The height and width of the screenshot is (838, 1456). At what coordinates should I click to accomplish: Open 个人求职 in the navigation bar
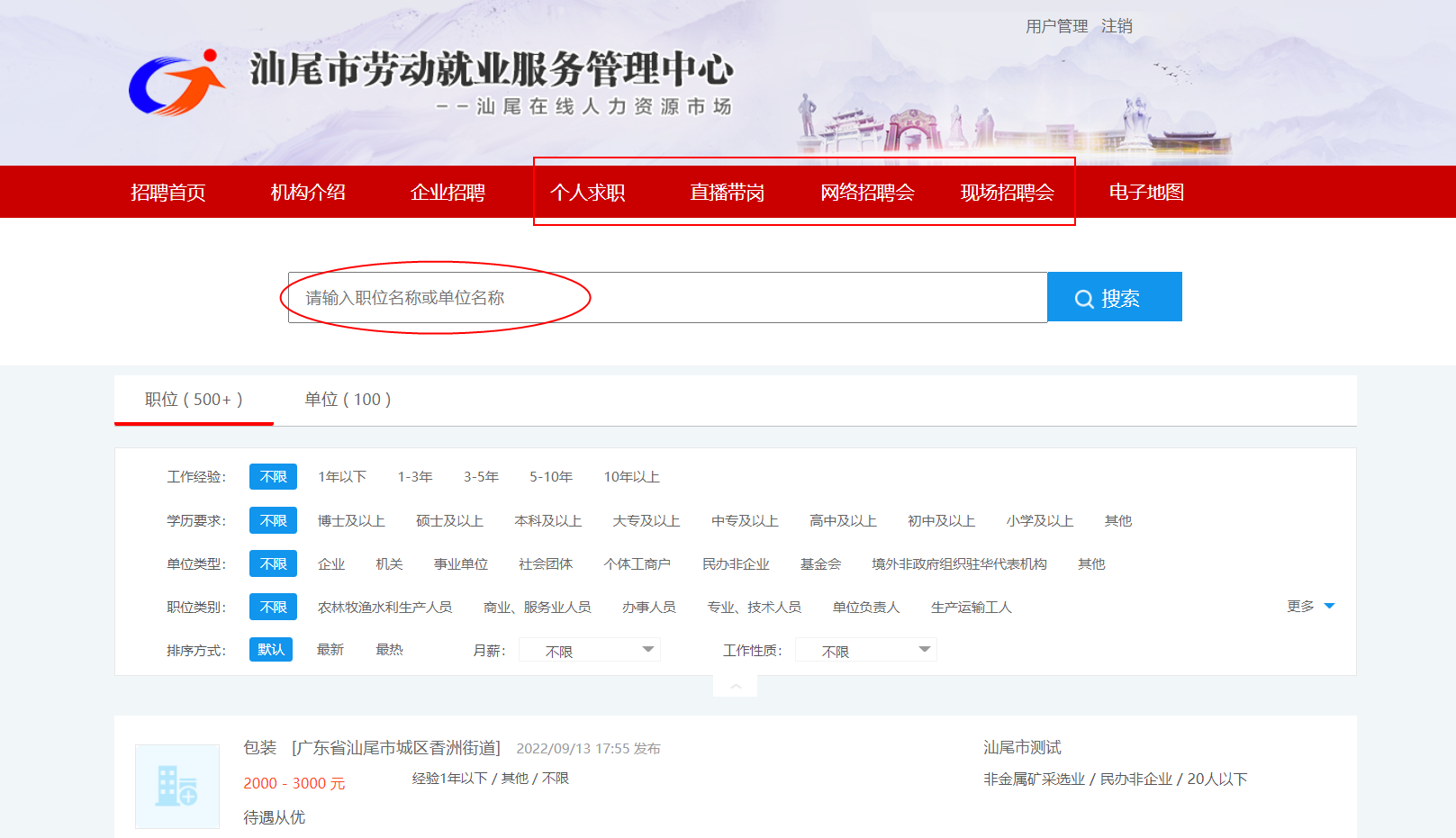click(x=587, y=193)
